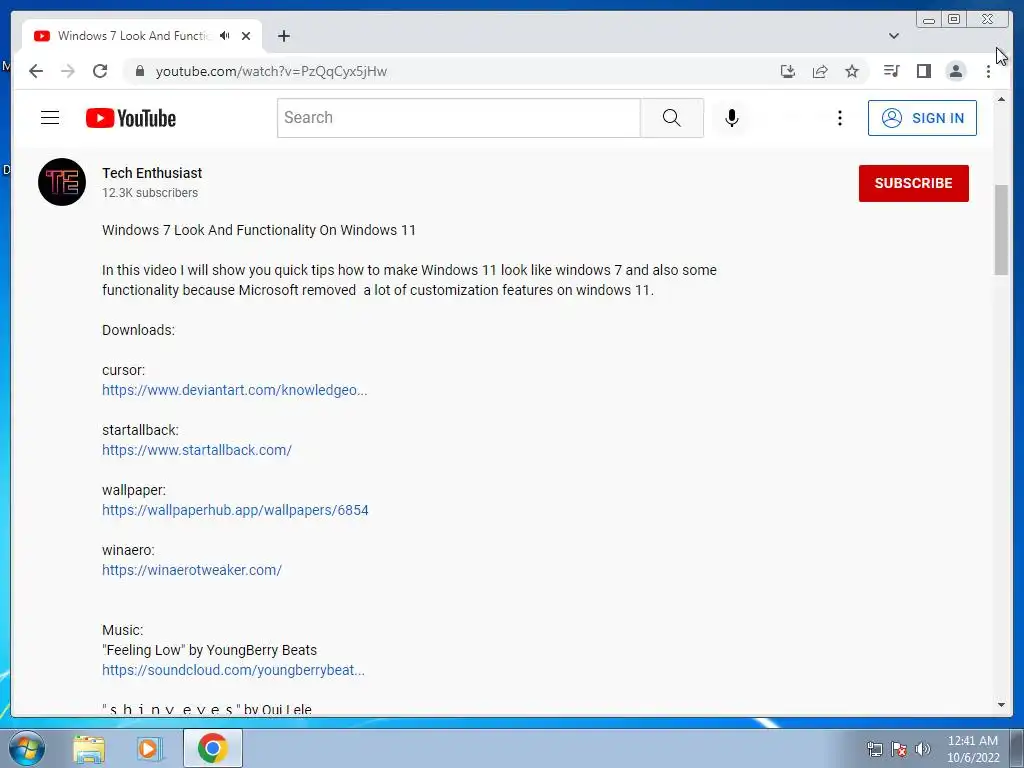Click the video title text in description
1024x768 pixels.
pos(259,230)
